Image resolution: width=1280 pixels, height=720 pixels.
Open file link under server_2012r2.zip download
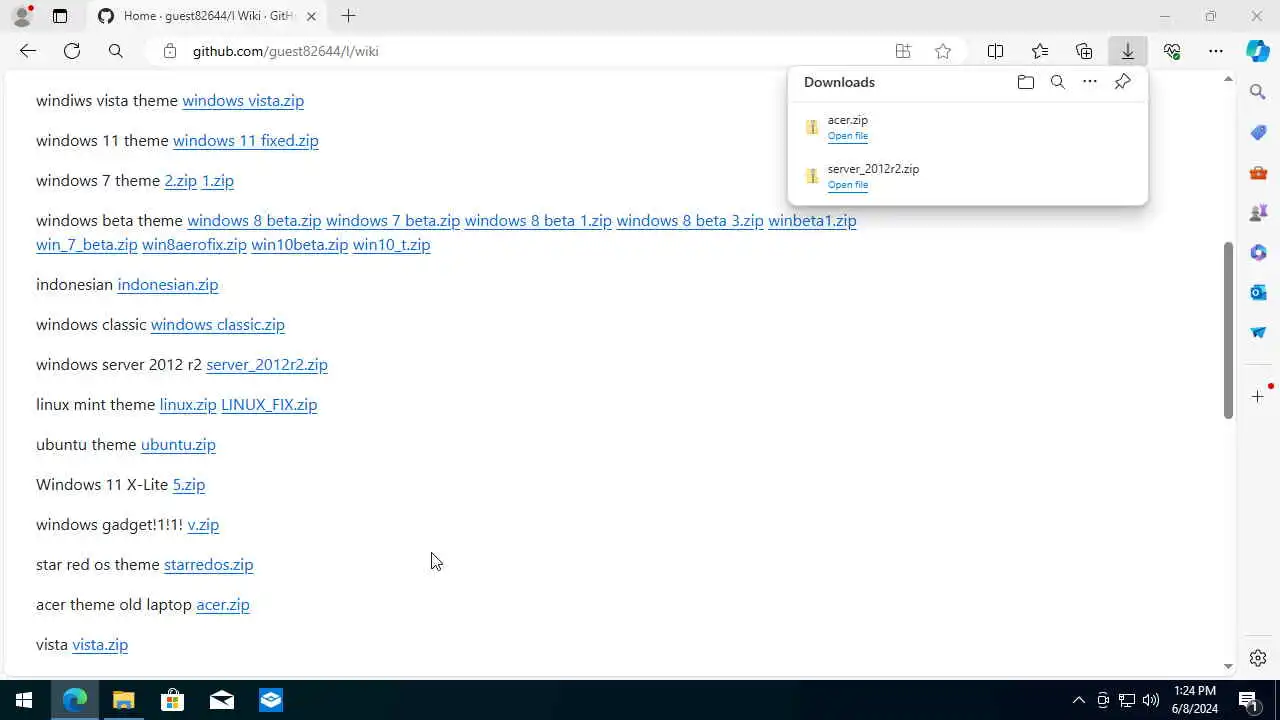click(x=848, y=185)
